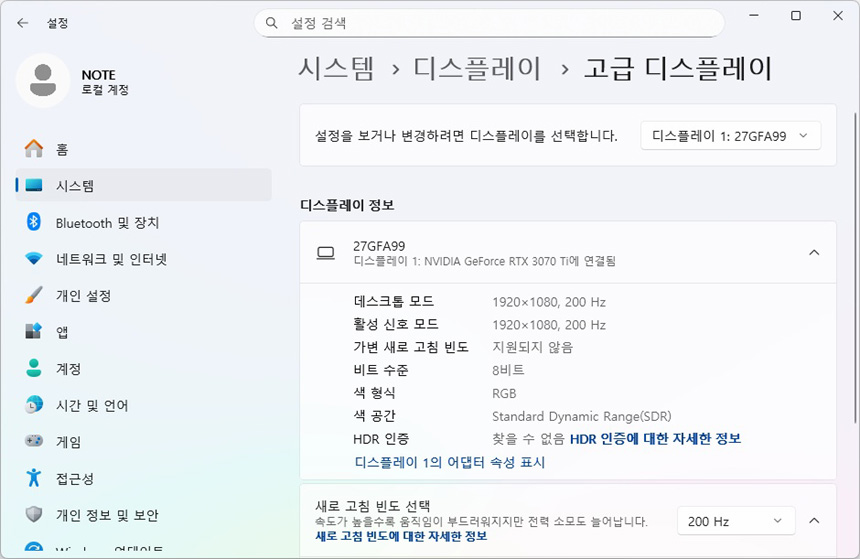Viewport: 860px width, 559px height.
Task: Go to 디스플레이 in the breadcrumb
Action: pos(477,68)
